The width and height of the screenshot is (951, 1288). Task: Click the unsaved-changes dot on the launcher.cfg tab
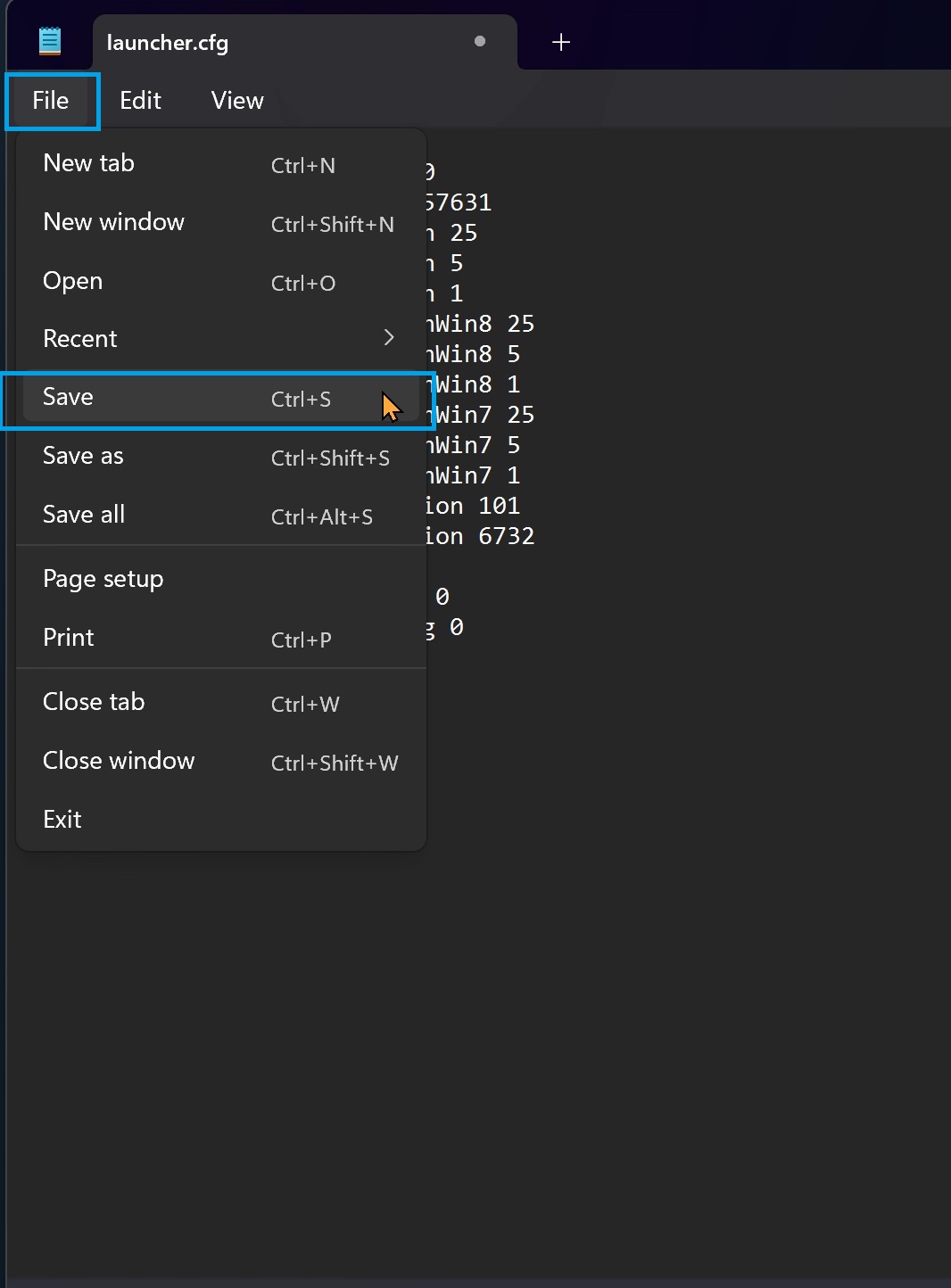pyautogui.click(x=480, y=41)
